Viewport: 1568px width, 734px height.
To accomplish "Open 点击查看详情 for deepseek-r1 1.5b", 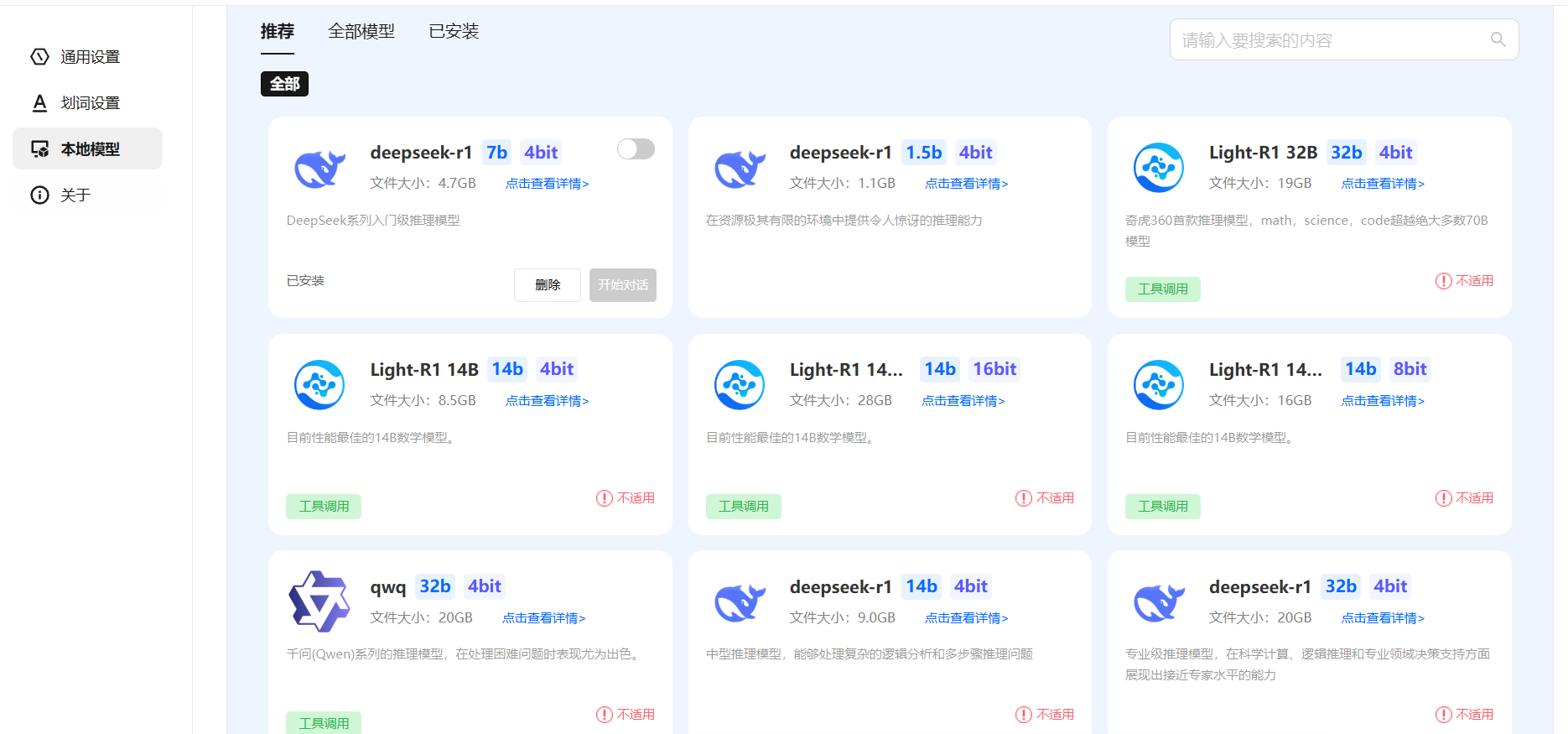I will pyautogui.click(x=967, y=184).
